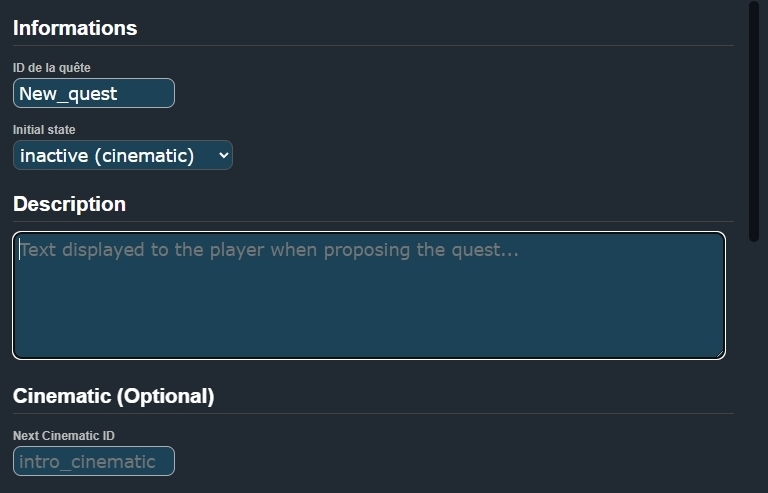The height and width of the screenshot is (493, 768).
Task: Click the New_quest quest ID input field
Action: pyautogui.click(x=94, y=94)
